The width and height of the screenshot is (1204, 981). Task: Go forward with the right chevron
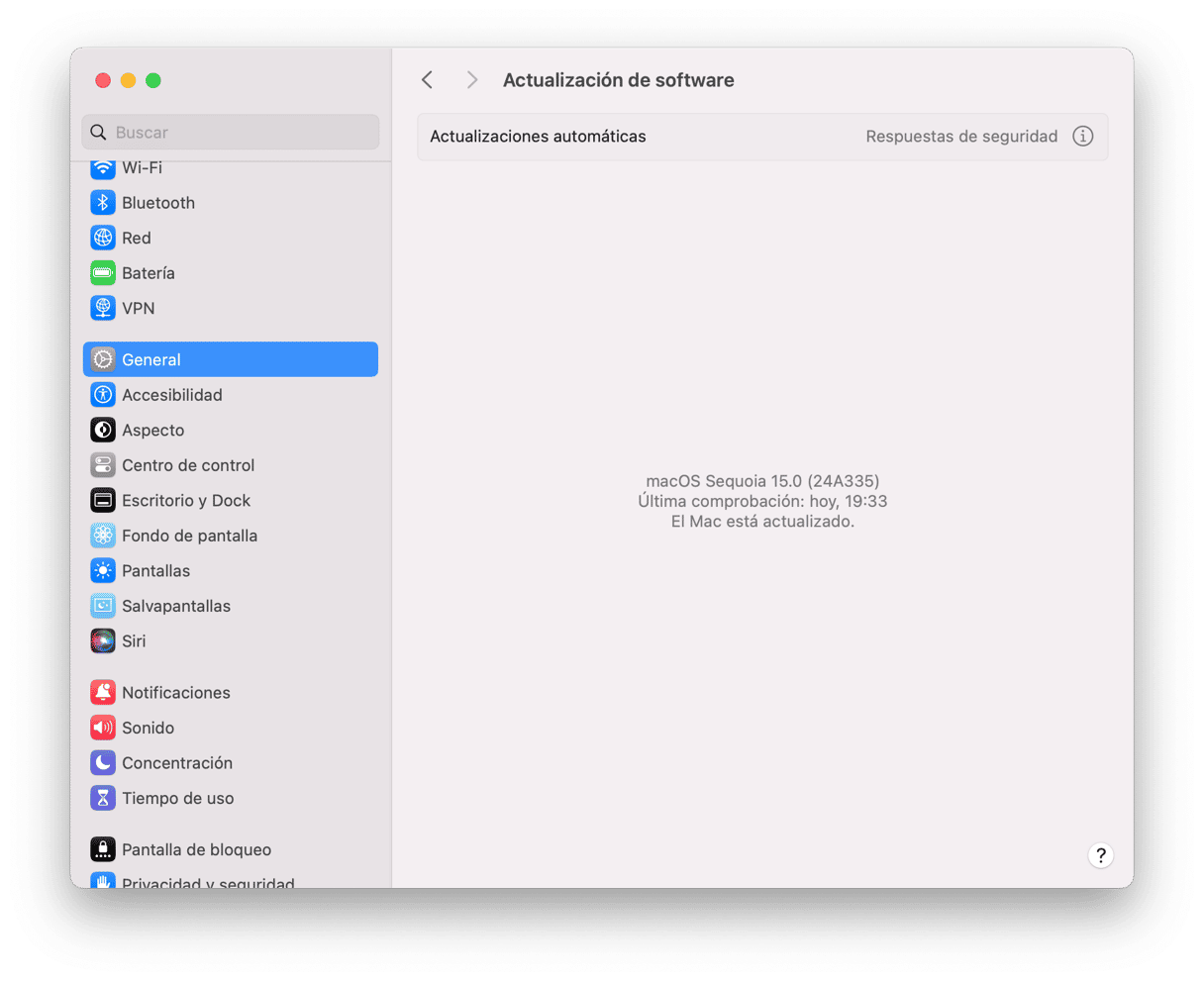click(472, 80)
